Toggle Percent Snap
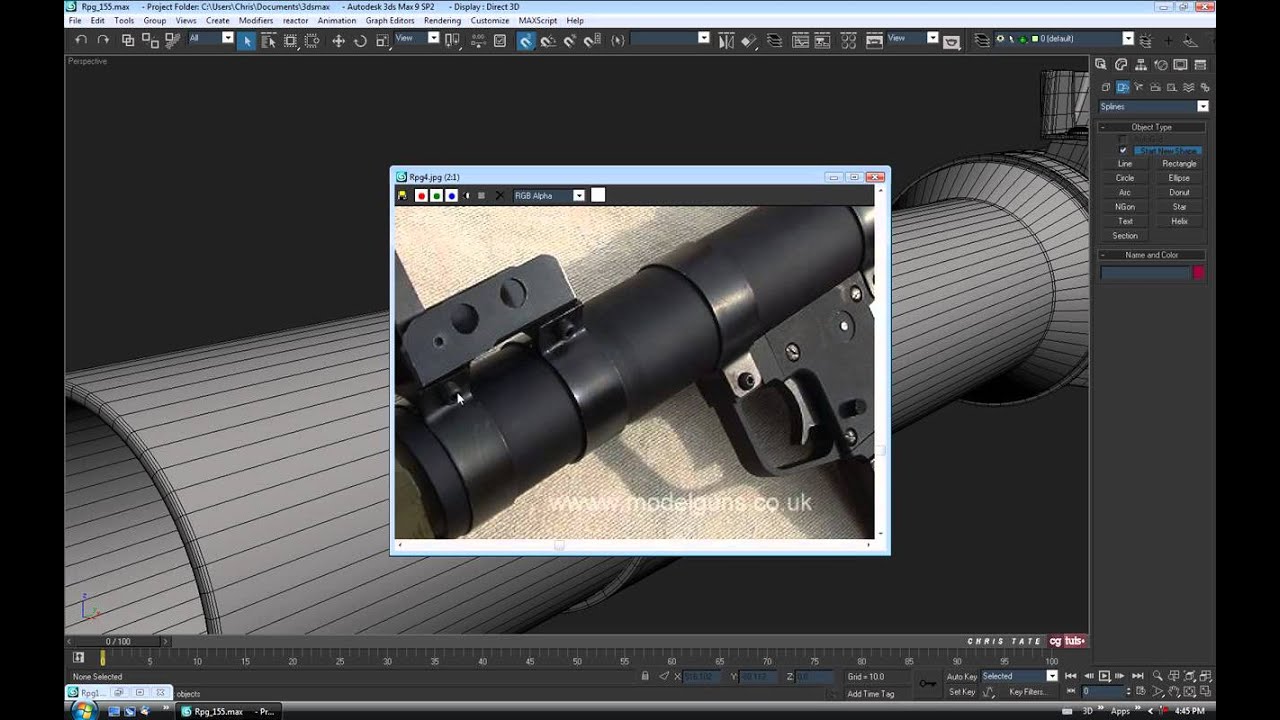The image size is (1280, 720). click(570, 40)
